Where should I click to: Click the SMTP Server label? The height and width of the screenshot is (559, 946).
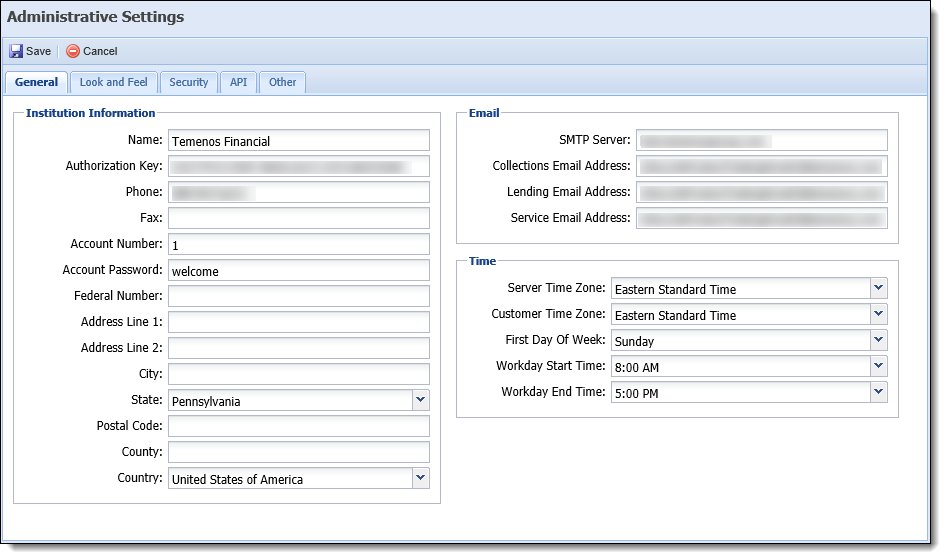tap(595, 140)
